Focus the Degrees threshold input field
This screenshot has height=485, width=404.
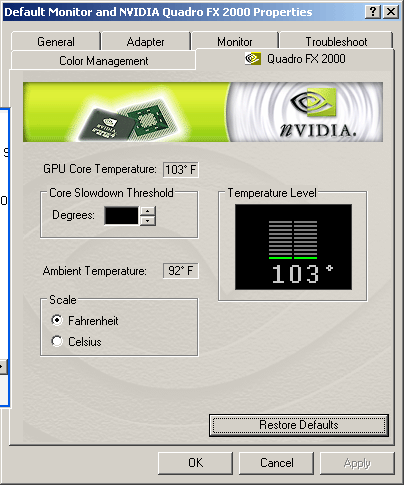tap(121, 216)
